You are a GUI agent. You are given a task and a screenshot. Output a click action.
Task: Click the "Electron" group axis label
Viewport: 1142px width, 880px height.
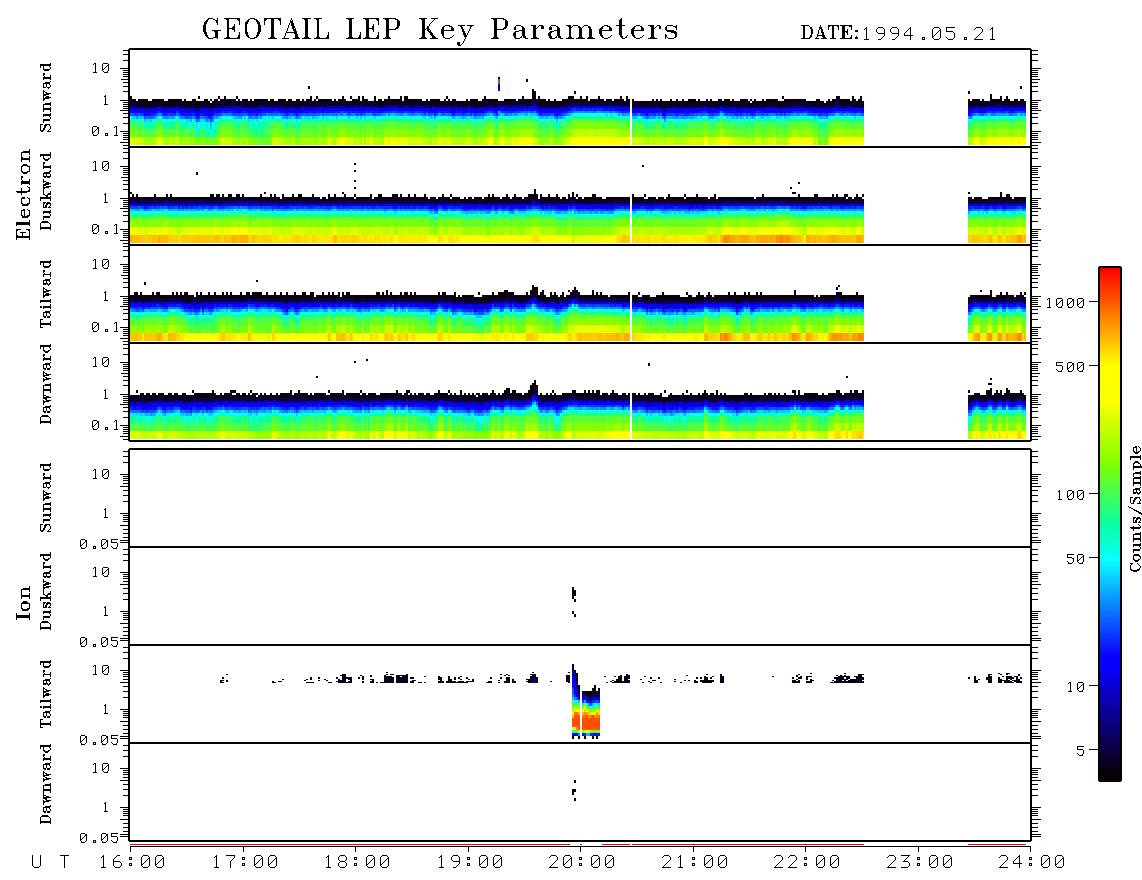click(x=24, y=194)
